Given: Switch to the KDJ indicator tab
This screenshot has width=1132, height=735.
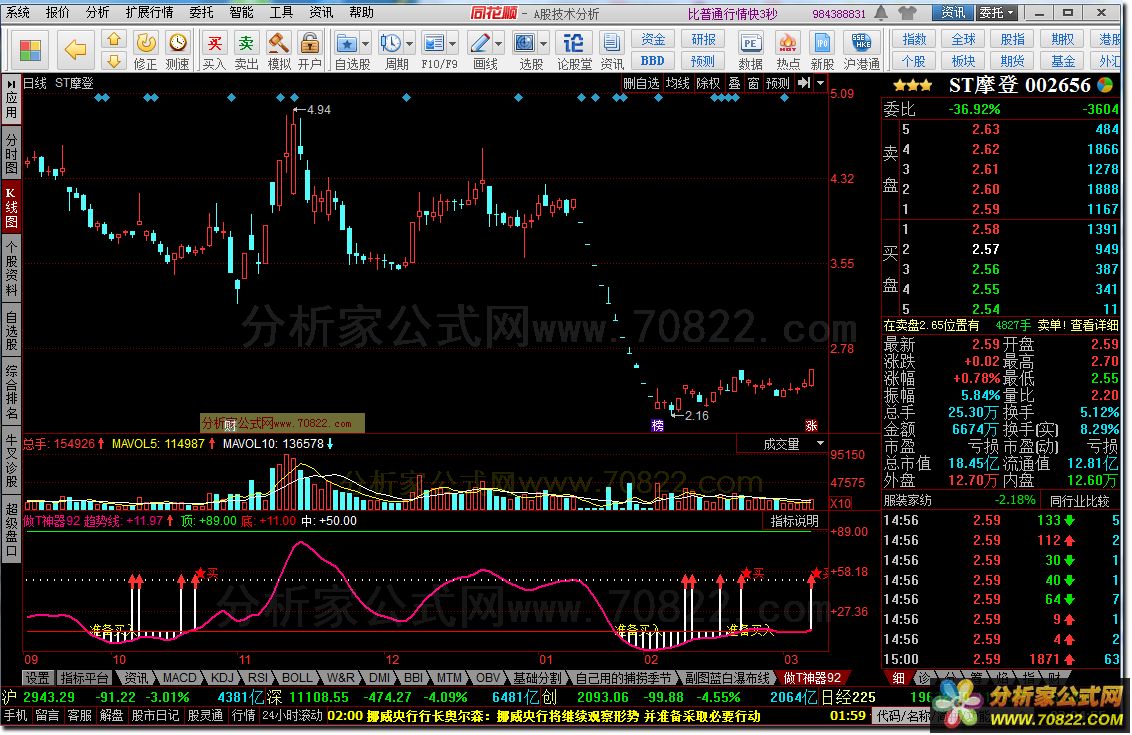Looking at the screenshot, I should pyautogui.click(x=222, y=678).
